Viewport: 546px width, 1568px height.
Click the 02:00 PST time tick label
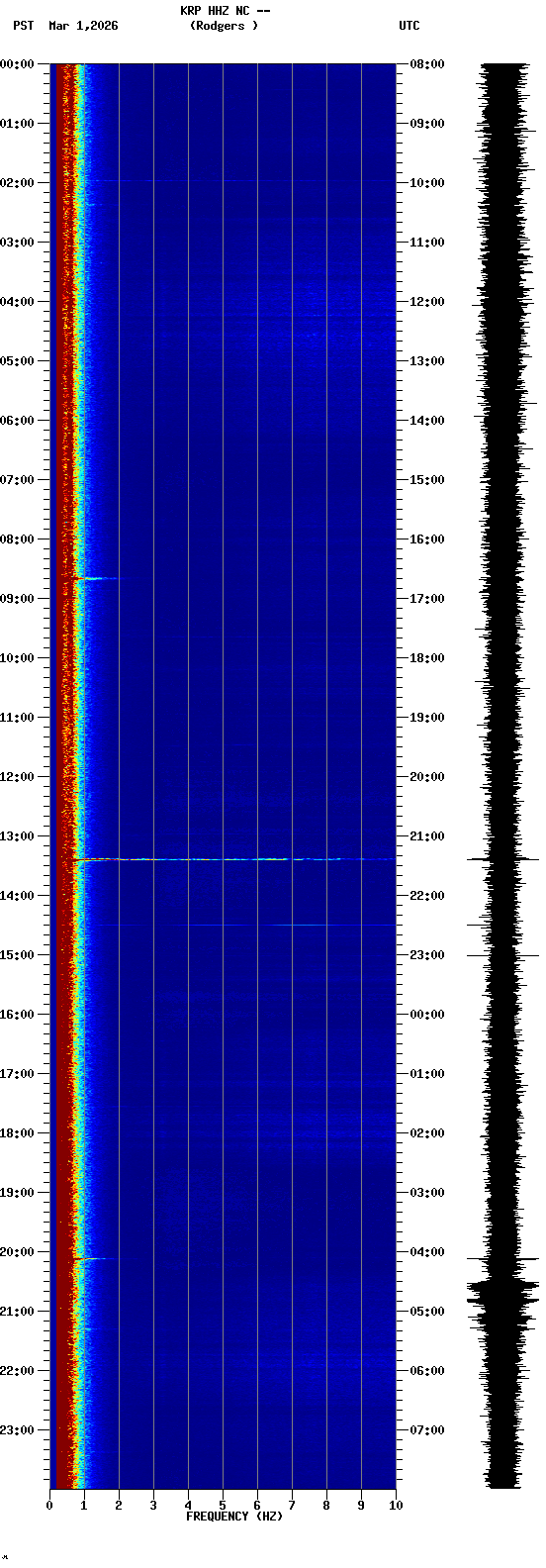[x=17, y=183]
